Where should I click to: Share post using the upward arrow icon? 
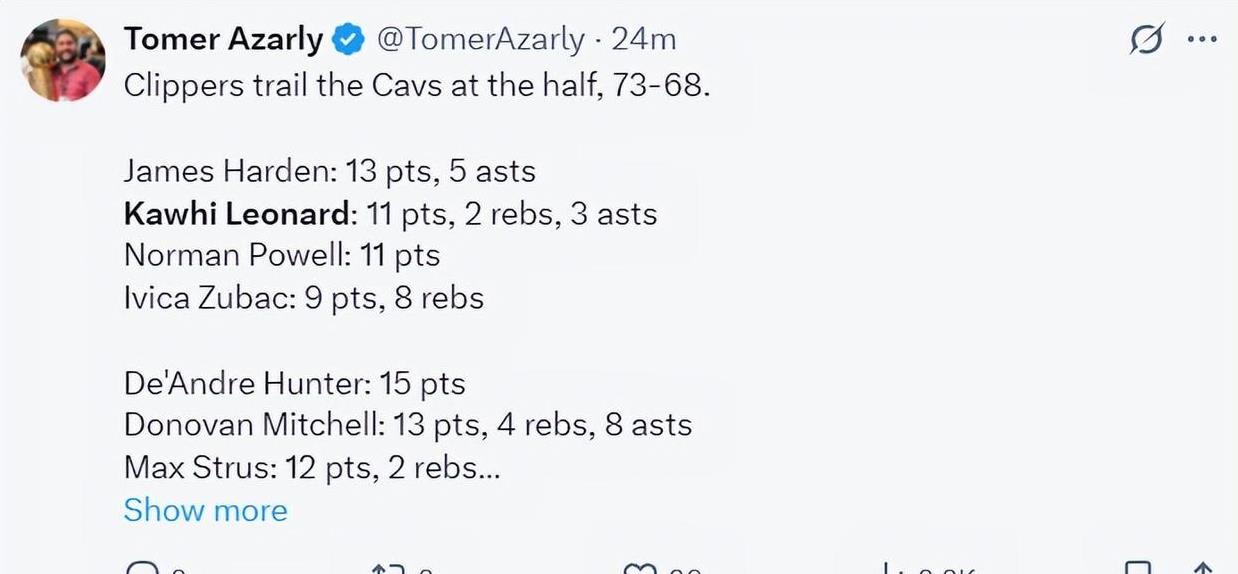[x=1205, y=567]
